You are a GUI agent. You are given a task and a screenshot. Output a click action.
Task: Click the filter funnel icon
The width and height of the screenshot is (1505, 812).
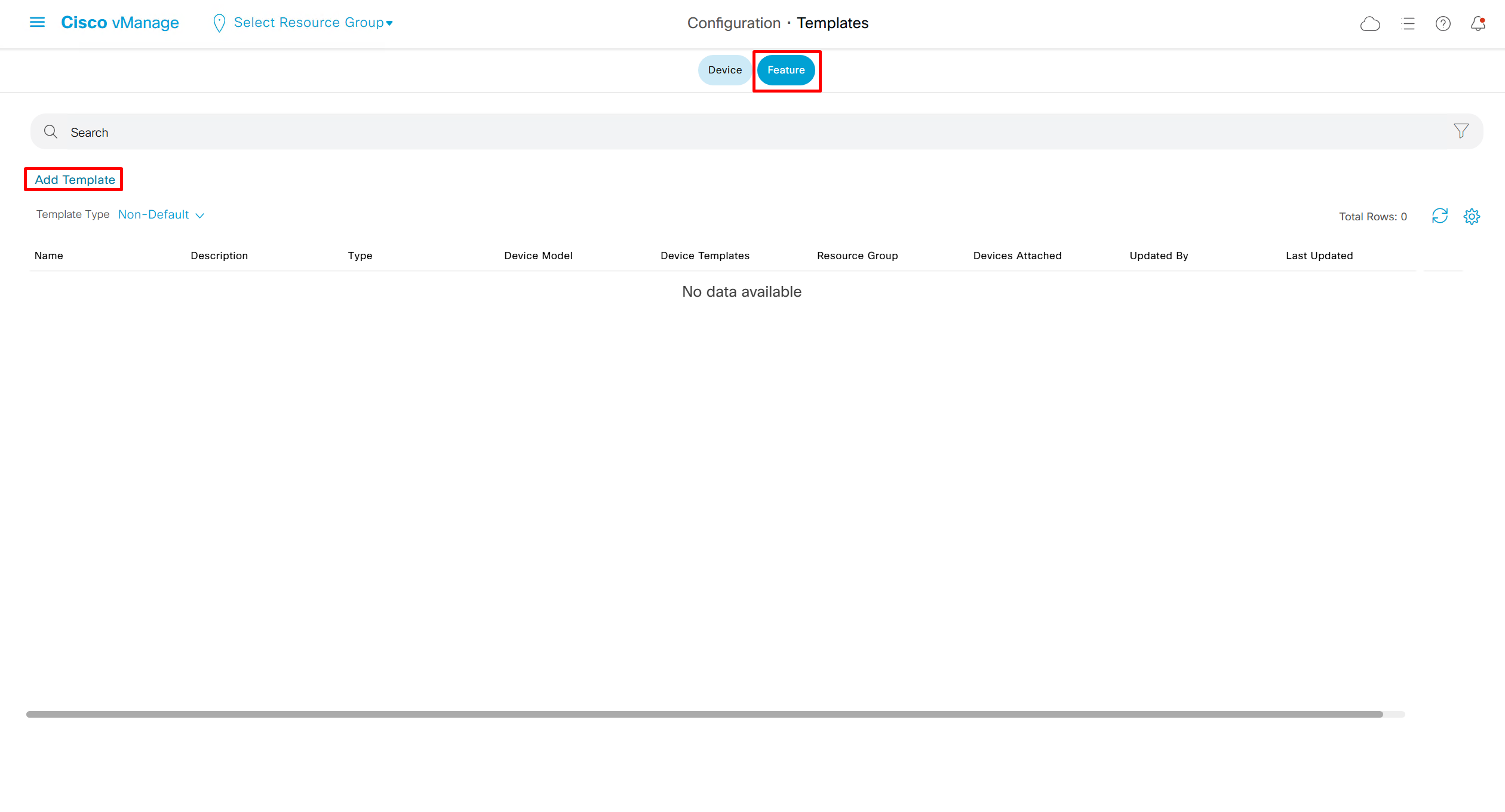click(x=1461, y=131)
